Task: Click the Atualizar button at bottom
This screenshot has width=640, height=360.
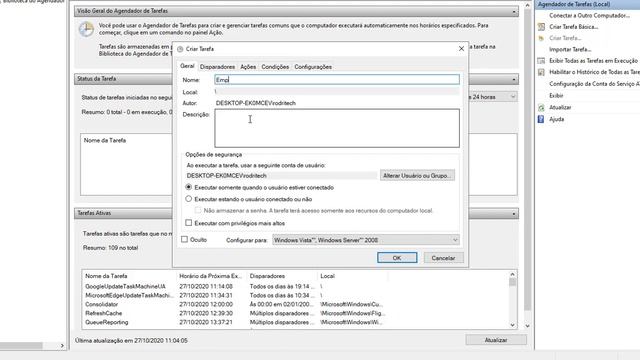Action: pos(496,340)
